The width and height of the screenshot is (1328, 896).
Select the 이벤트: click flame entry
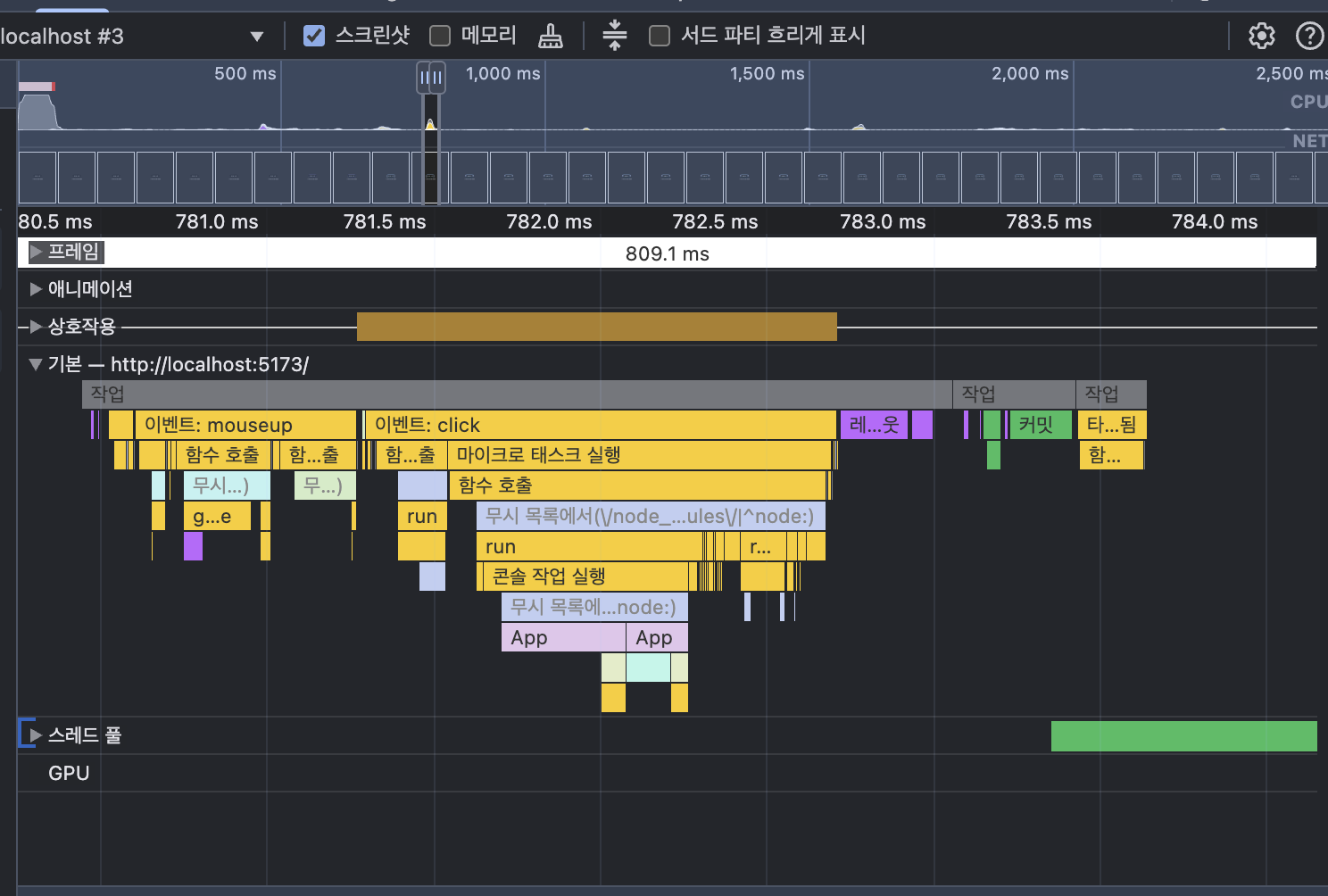tap(600, 425)
